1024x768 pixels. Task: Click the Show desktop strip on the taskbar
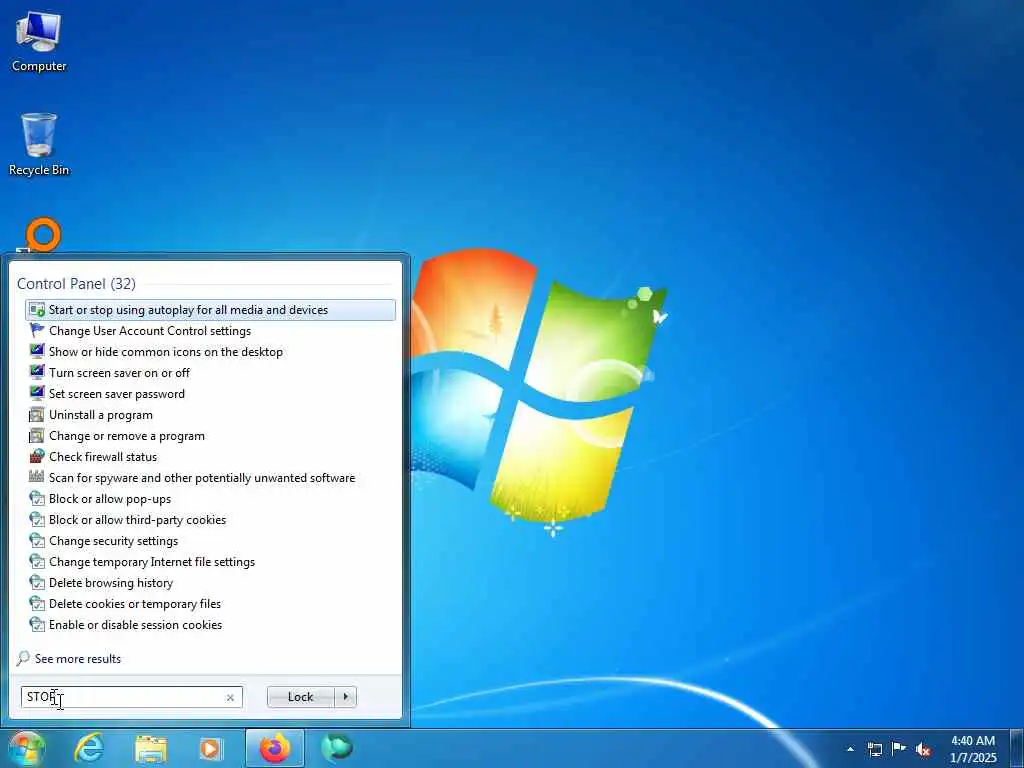1018,748
